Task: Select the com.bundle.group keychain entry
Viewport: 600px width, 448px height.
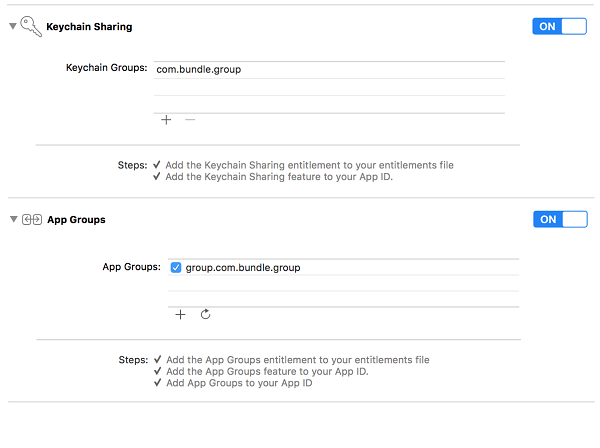Action: point(199,69)
